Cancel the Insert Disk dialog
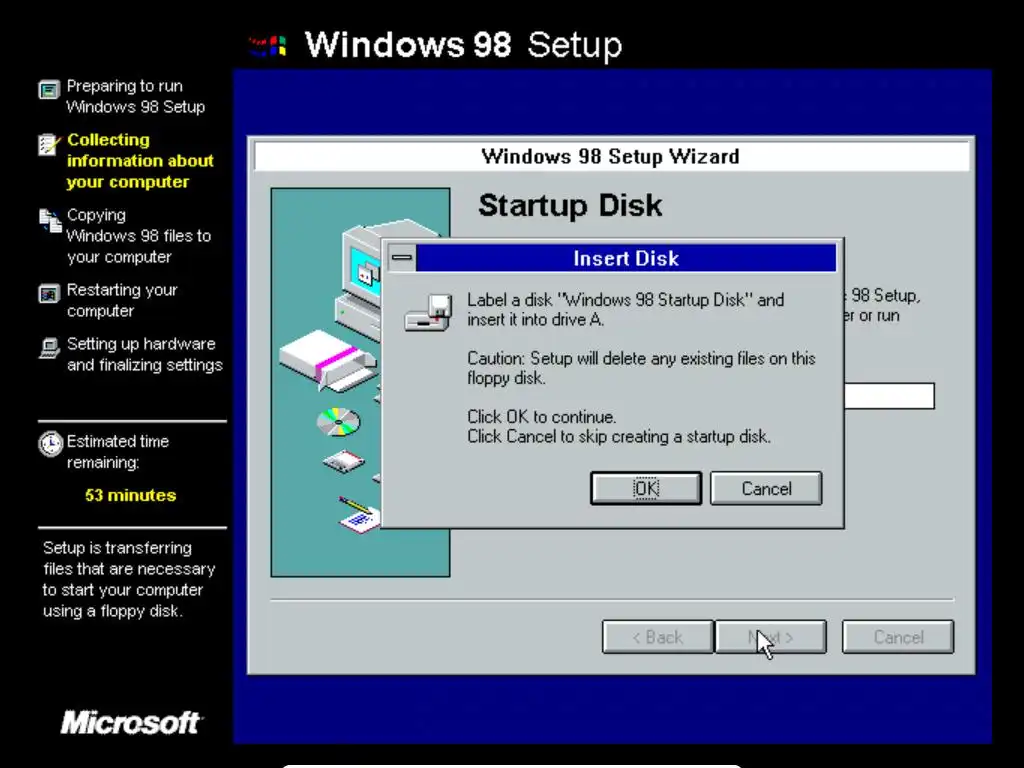Screen dimensions: 1024x768 766,488
